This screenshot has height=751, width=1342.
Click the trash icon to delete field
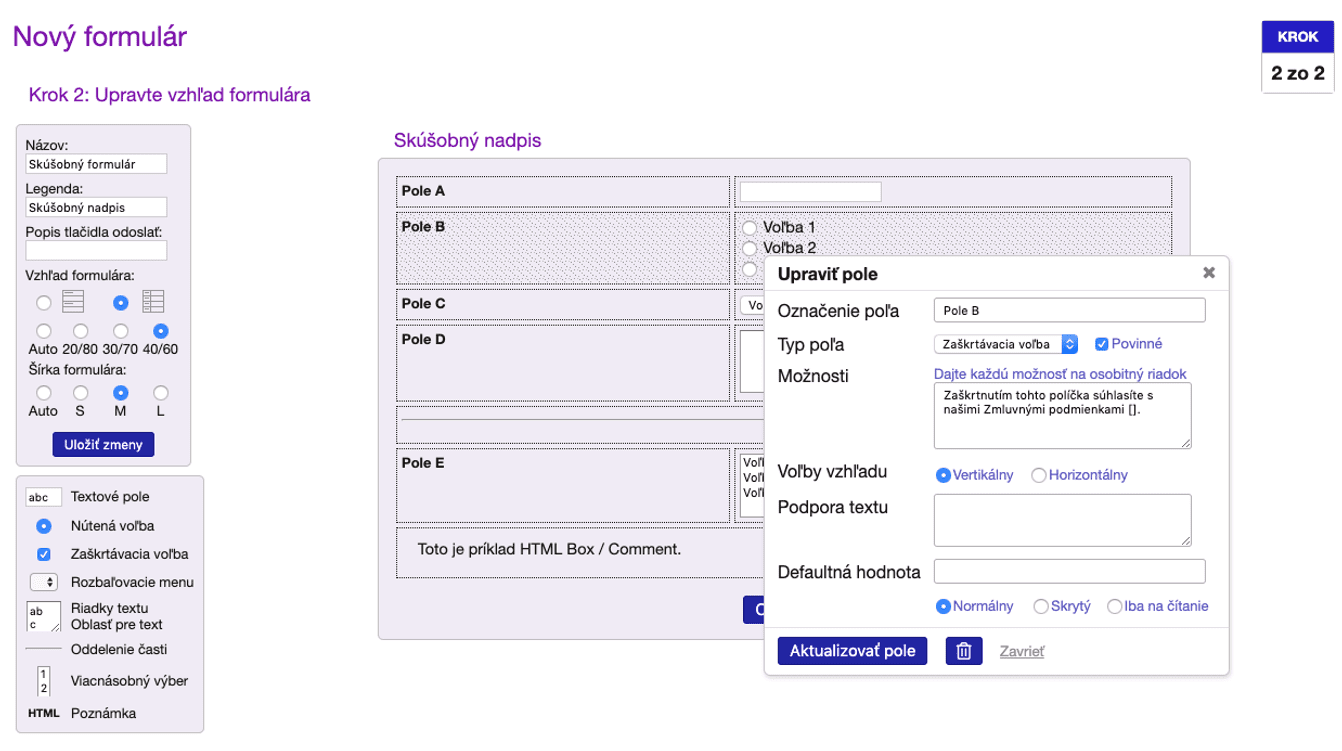pyautogui.click(x=964, y=651)
